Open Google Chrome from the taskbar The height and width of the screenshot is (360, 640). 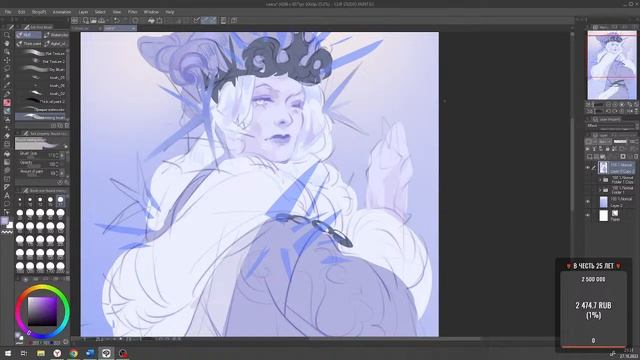(x=73, y=353)
